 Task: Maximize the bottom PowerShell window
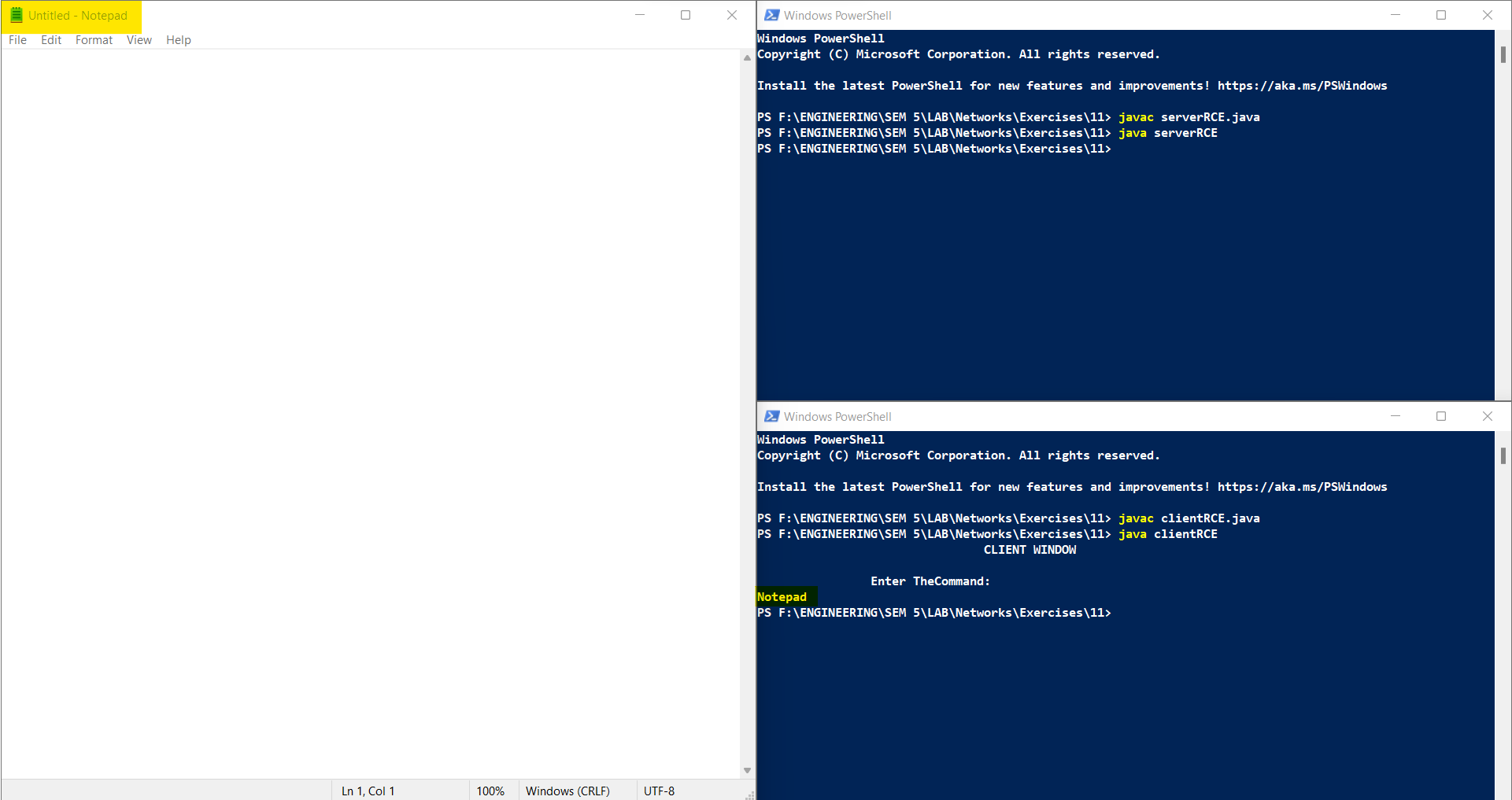click(1441, 416)
